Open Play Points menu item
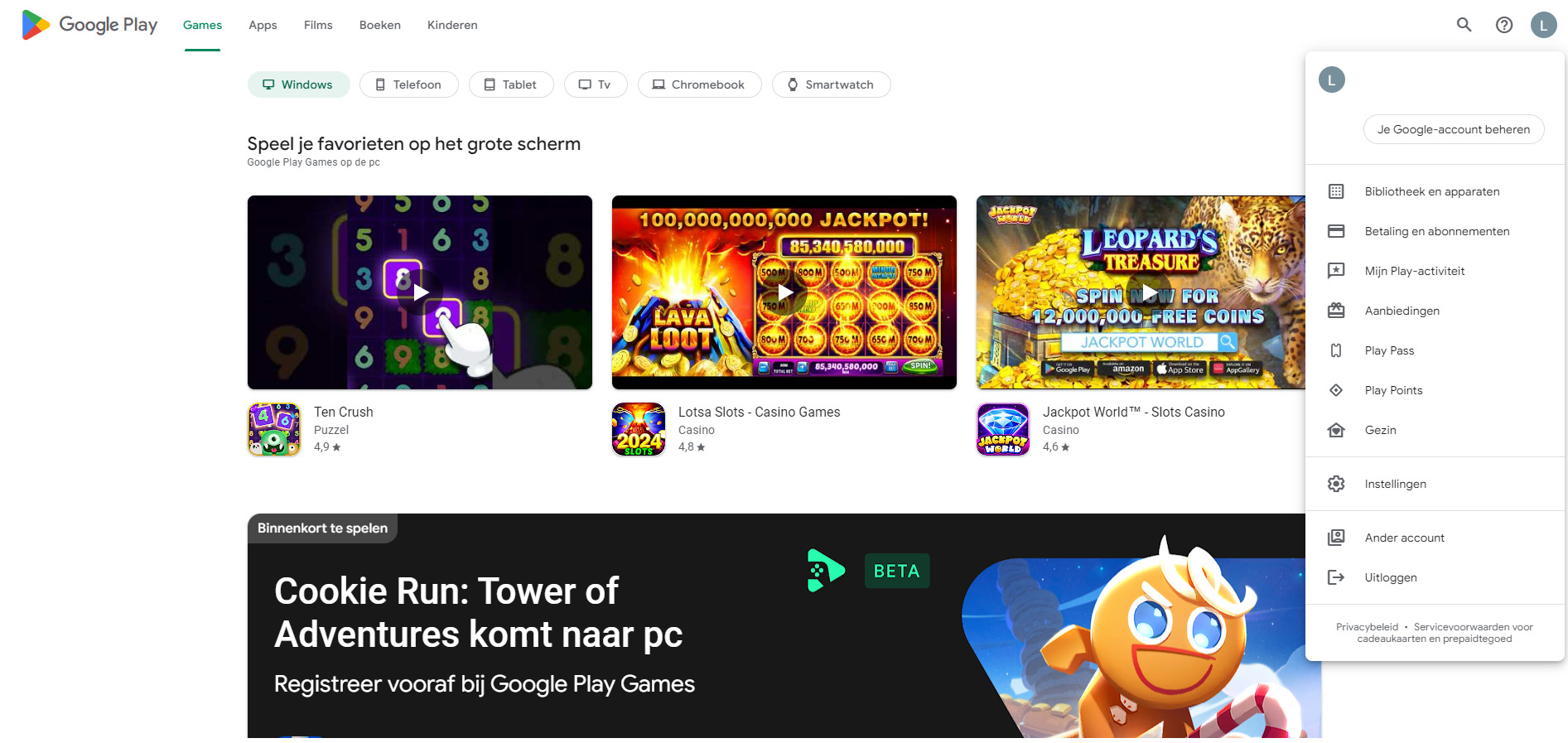 click(x=1435, y=390)
